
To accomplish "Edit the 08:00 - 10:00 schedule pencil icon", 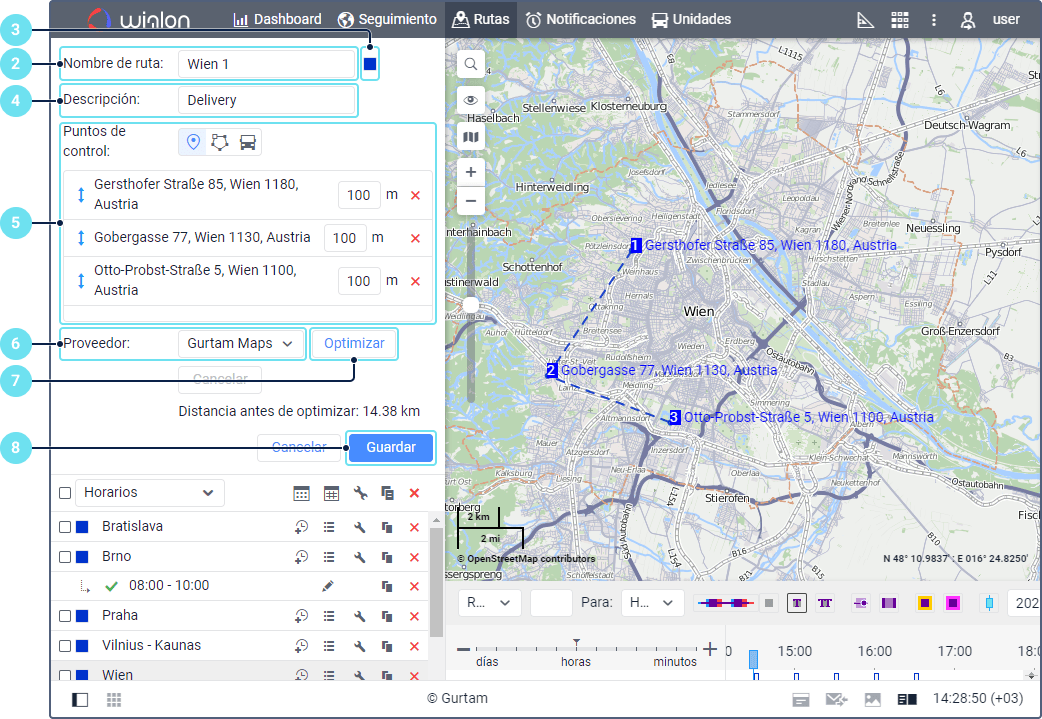I will point(328,586).
